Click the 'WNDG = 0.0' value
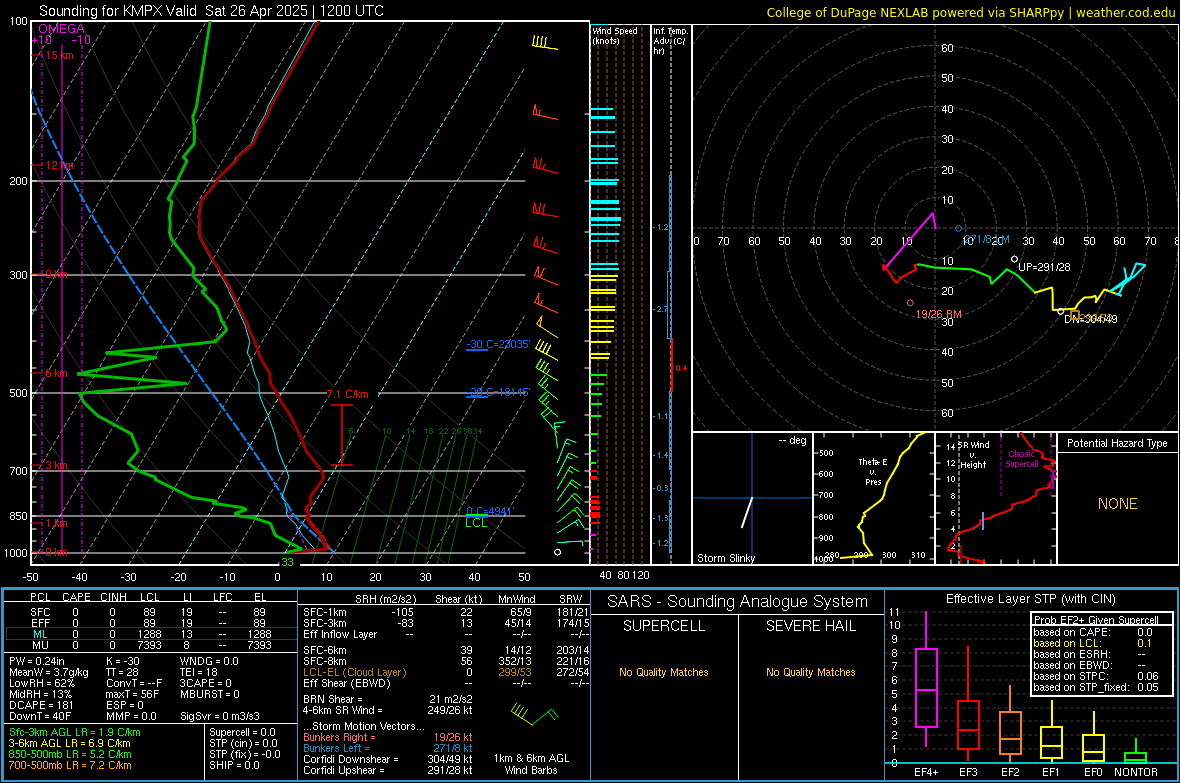This screenshot has width=1180, height=783. (208, 661)
